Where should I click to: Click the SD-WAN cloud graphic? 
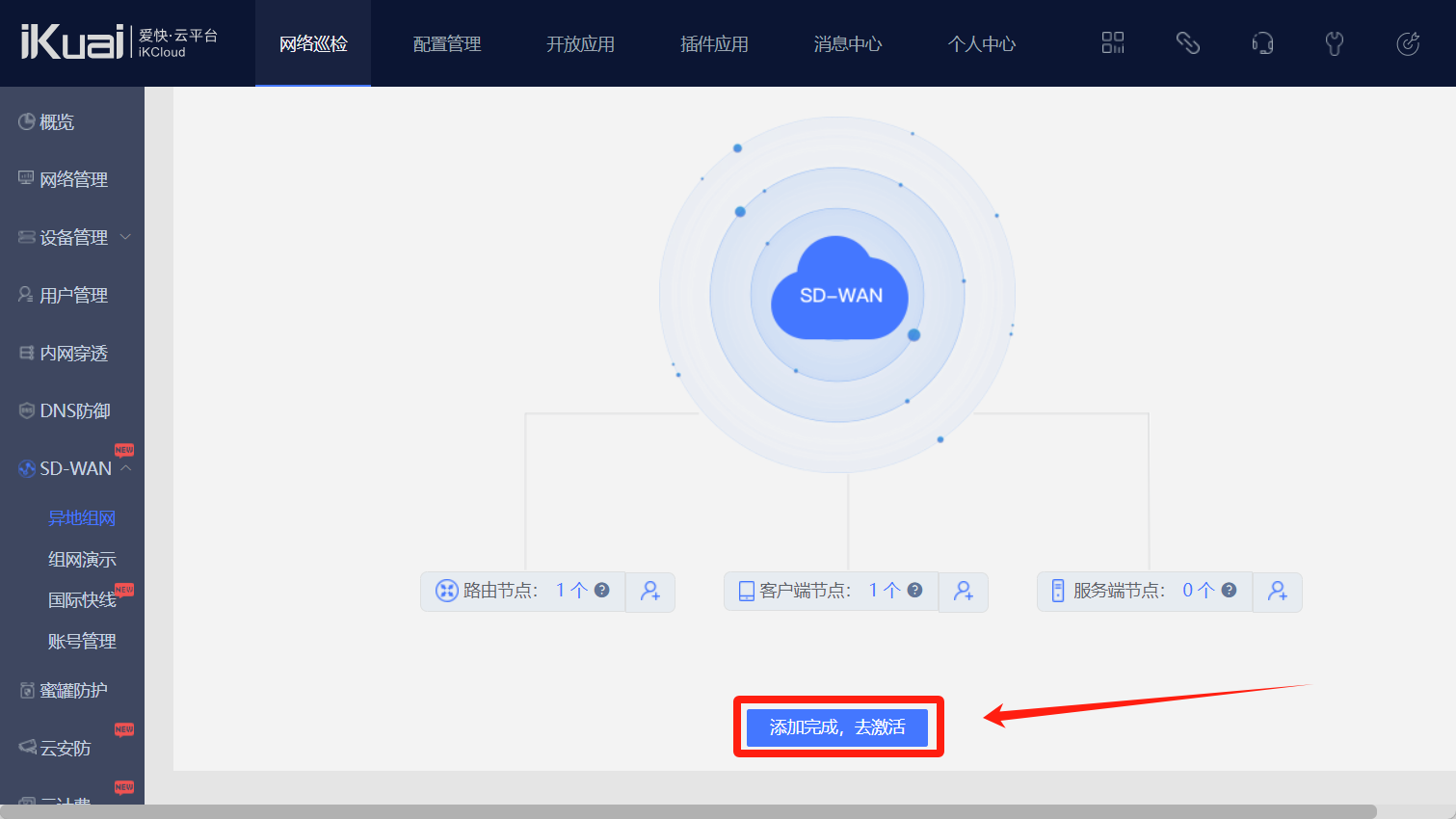click(x=839, y=292)
